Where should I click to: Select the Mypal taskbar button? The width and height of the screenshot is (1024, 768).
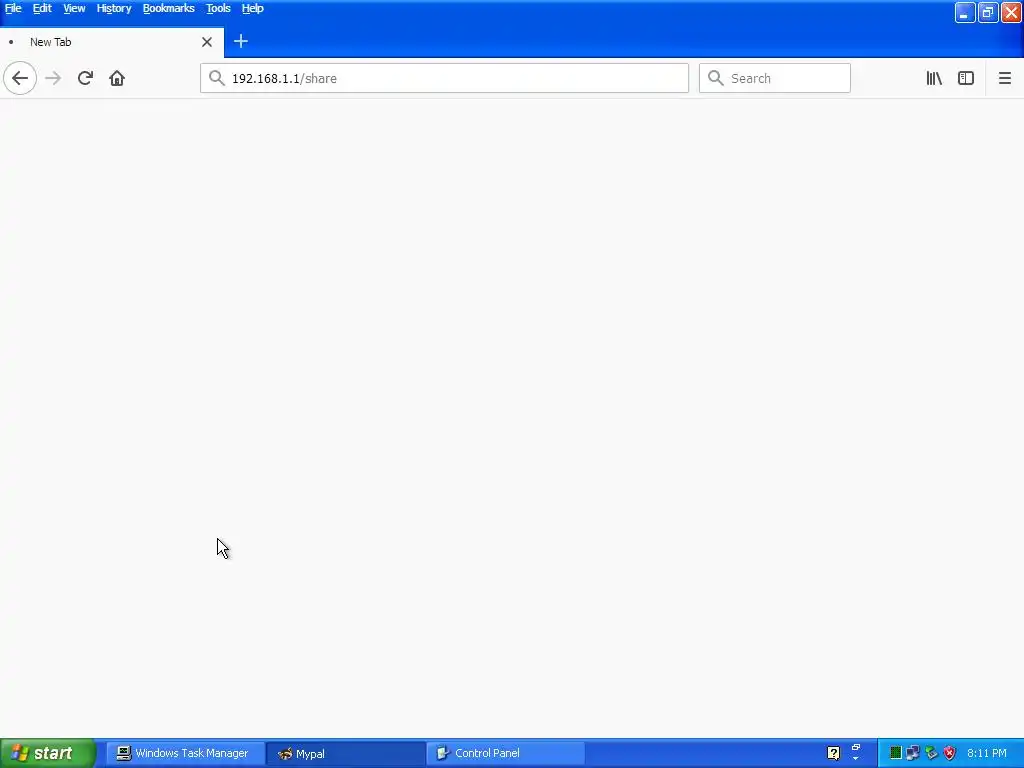point(345,754)
